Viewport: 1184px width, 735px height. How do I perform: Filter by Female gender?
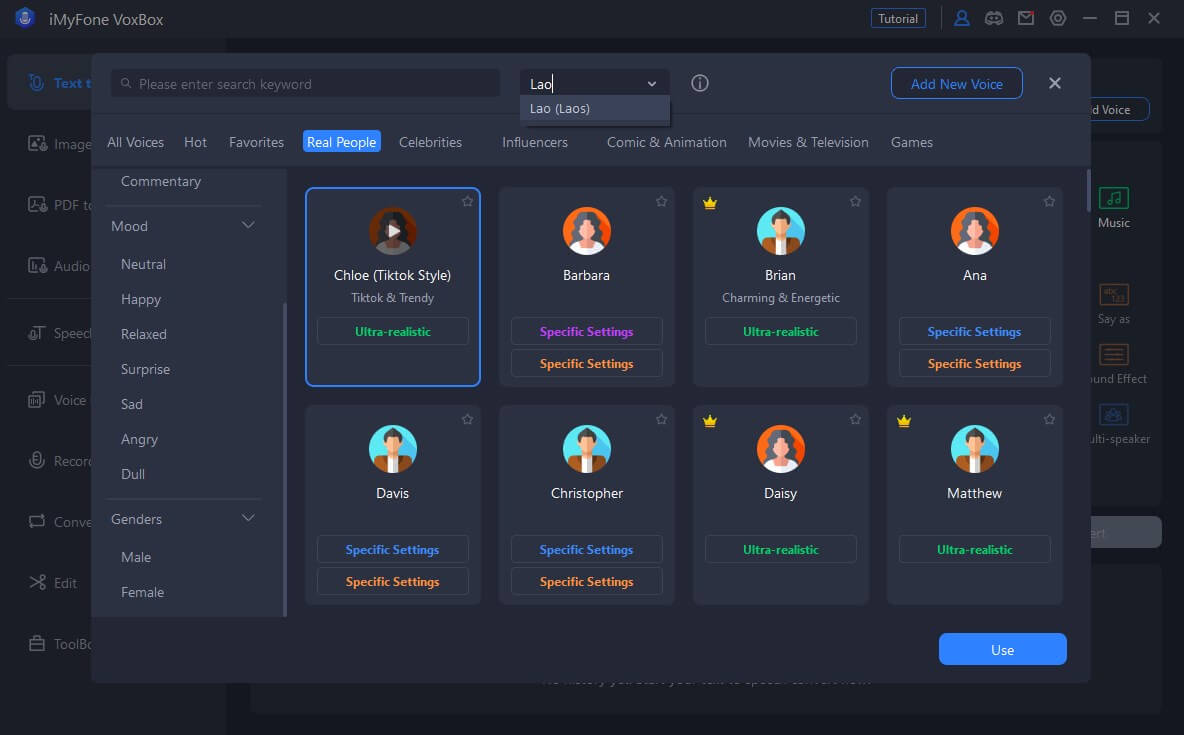[x=143, y=592]
